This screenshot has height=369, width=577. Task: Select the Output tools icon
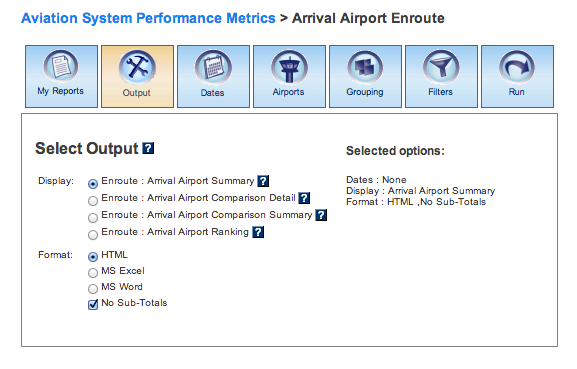click(x=137, y=67)
